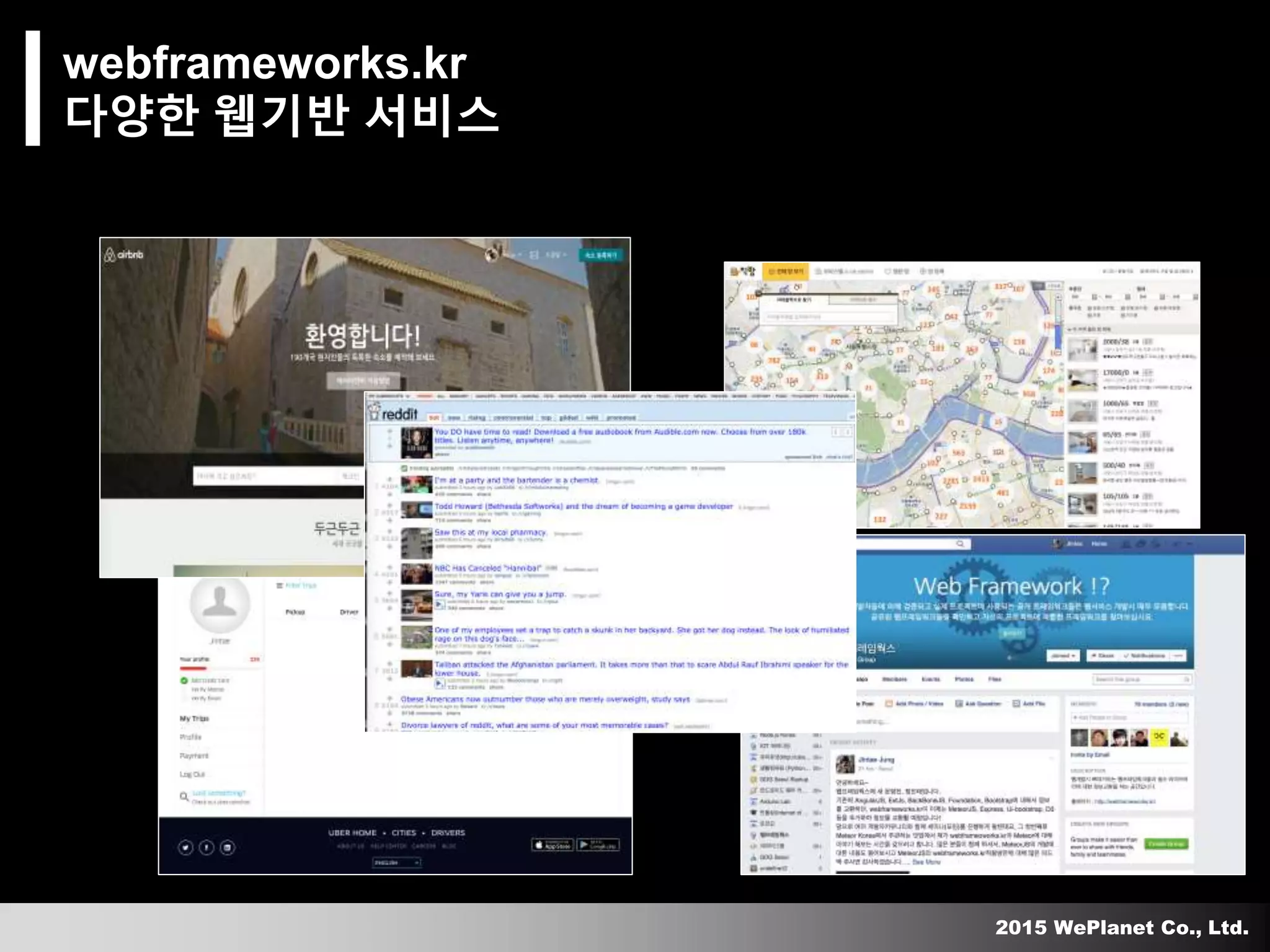Select the yellow highlighted tab on map site
Viewport: 1270px width, 952px height.
pos(786,271)
